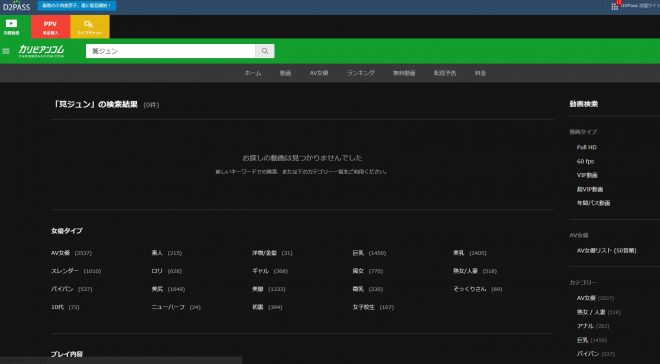Click the 動画検索 sidebar heading
Screen dimensions: 660x364
click(583, 104)
